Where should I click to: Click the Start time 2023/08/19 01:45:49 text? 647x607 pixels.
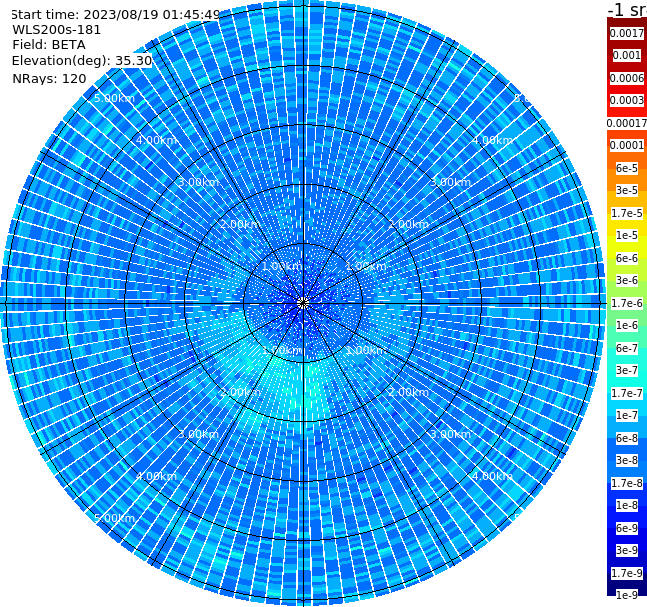tap(115, 15)
